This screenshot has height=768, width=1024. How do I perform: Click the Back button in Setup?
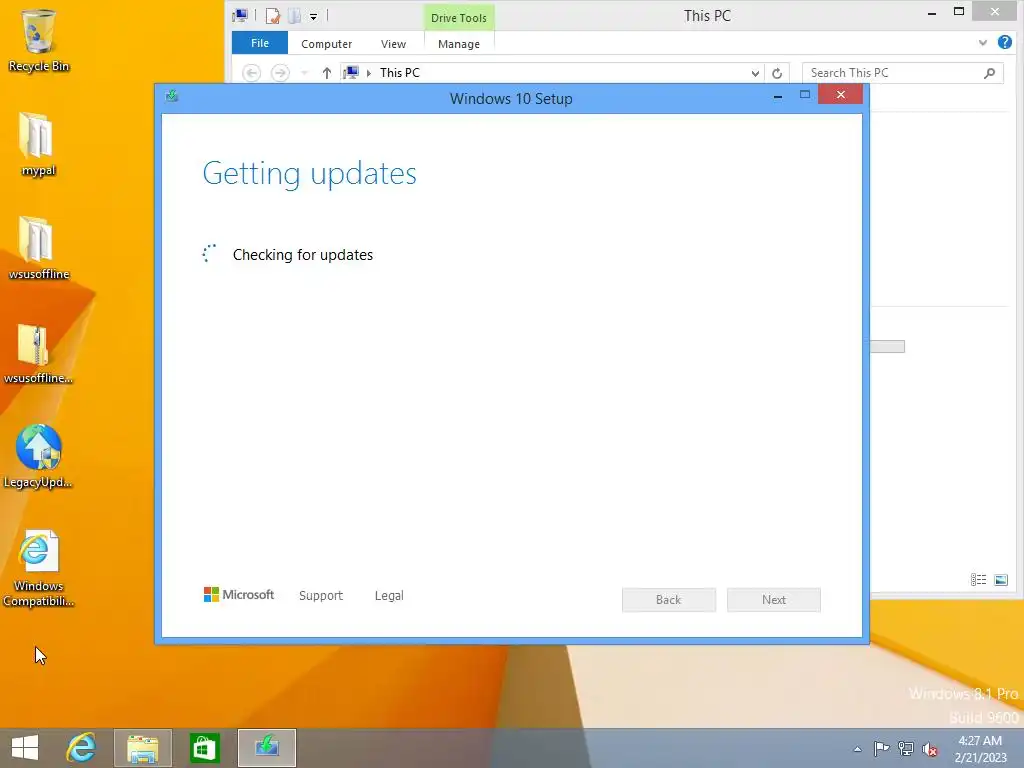pos(669,600)
